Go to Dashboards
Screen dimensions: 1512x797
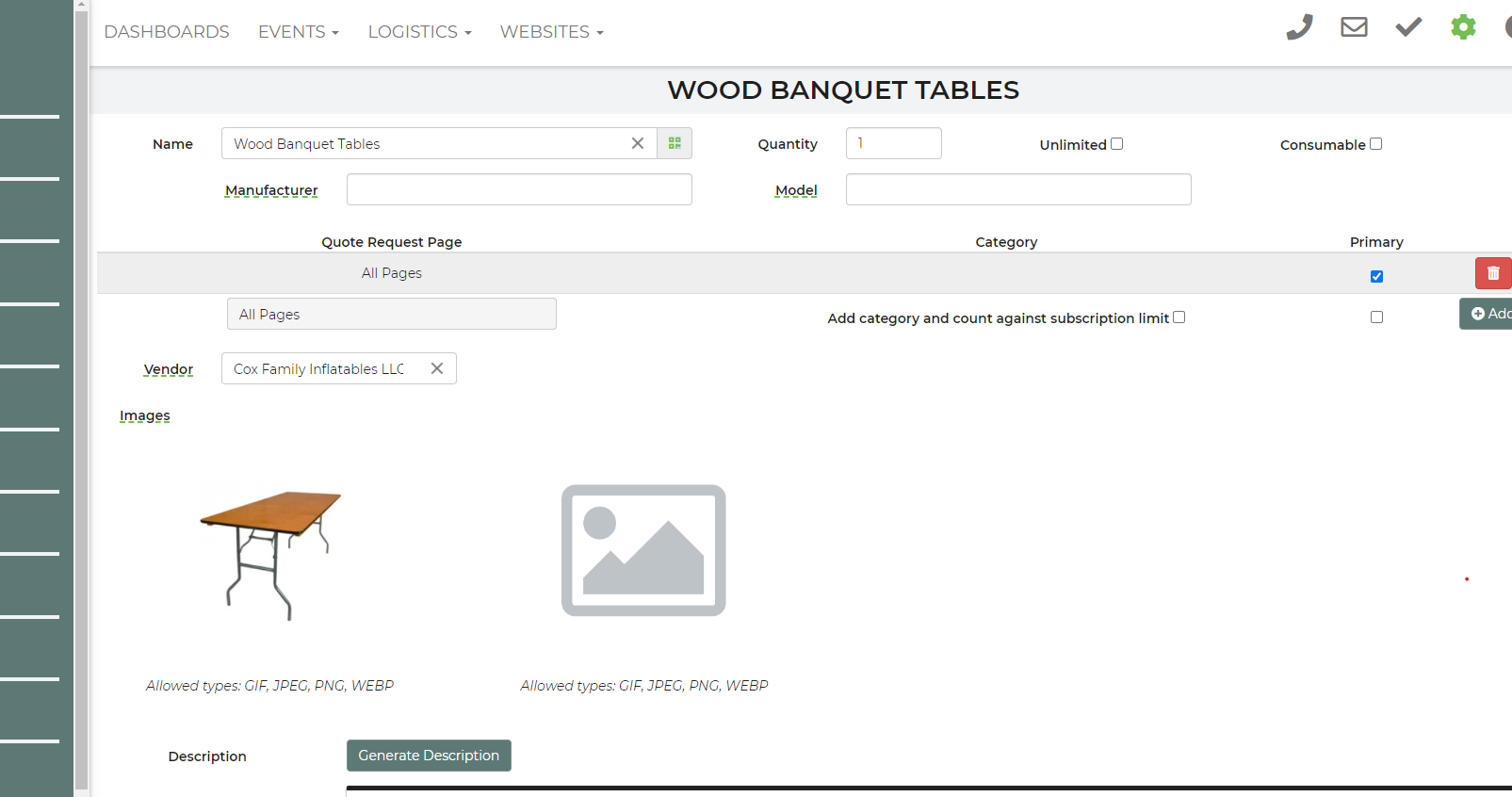(x=167, y=32)
